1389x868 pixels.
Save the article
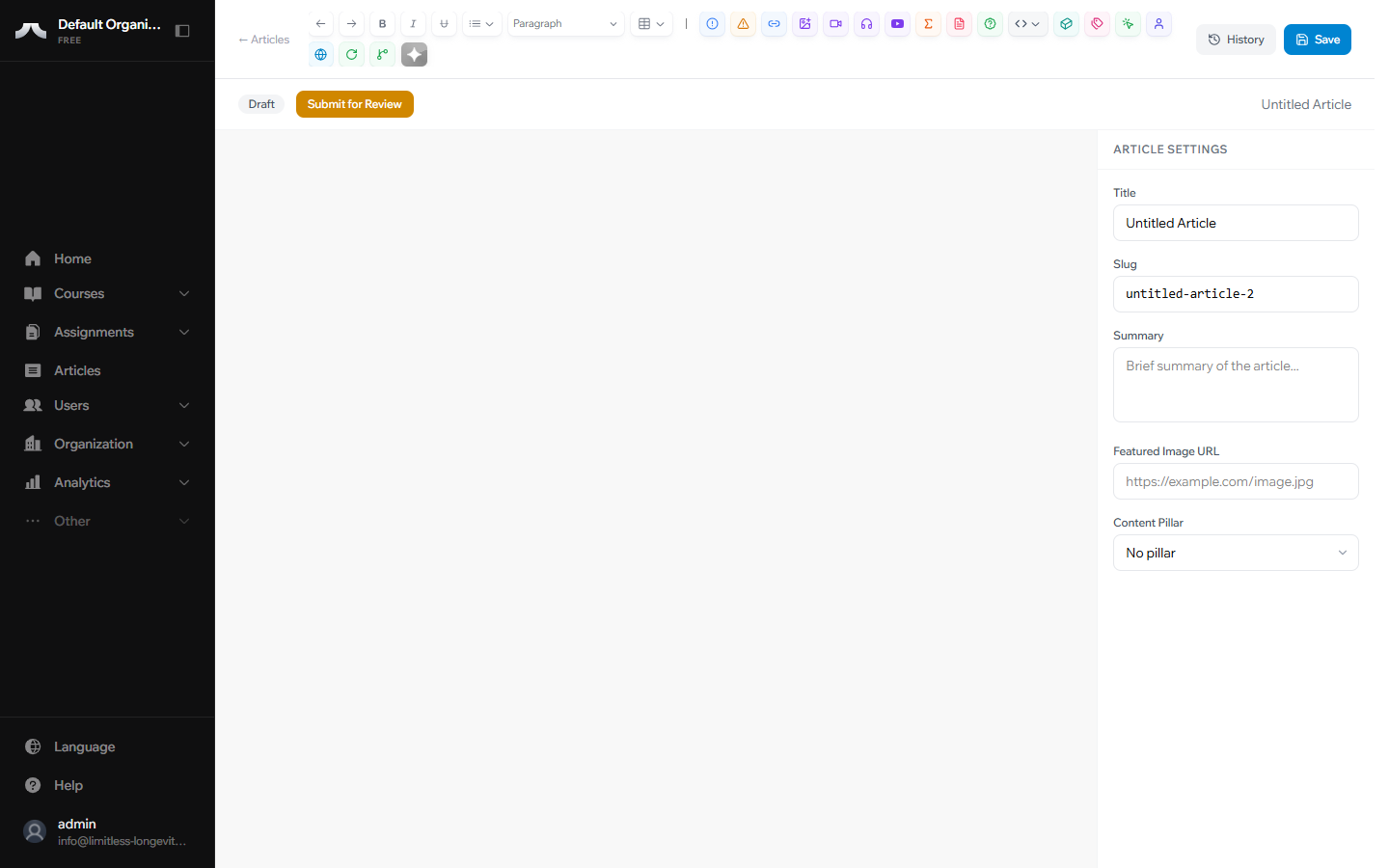pos(1317,40)
